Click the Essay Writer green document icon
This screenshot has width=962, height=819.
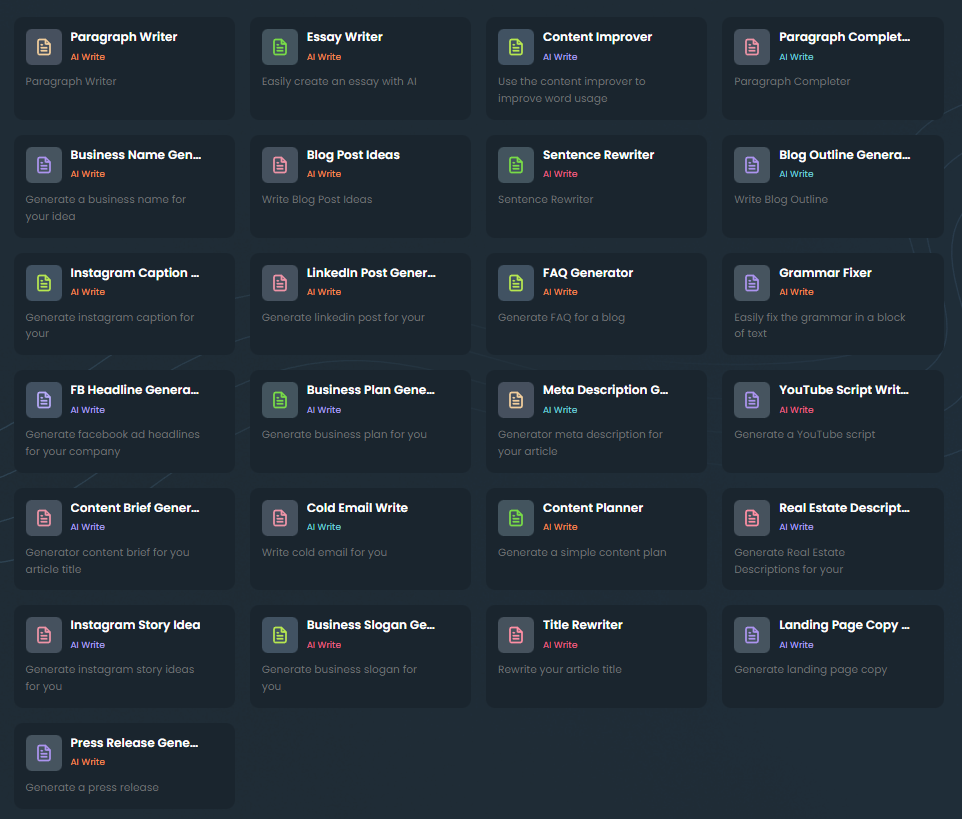(x=280, y=47)
